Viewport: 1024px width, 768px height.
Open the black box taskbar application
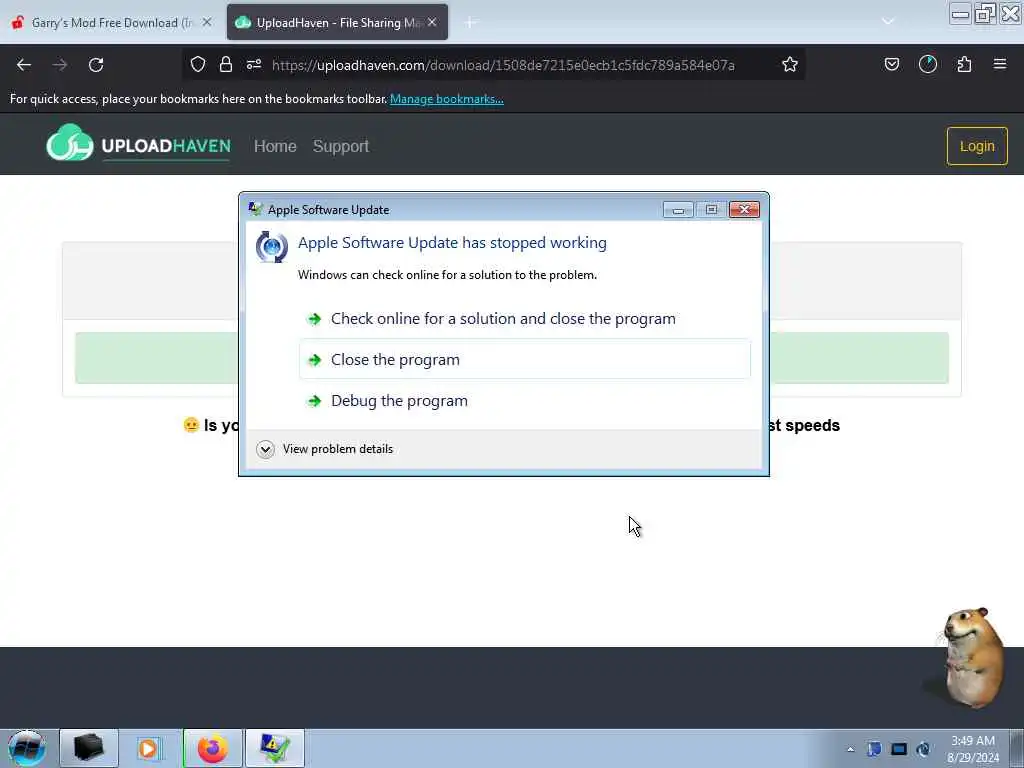coord(89,748)
